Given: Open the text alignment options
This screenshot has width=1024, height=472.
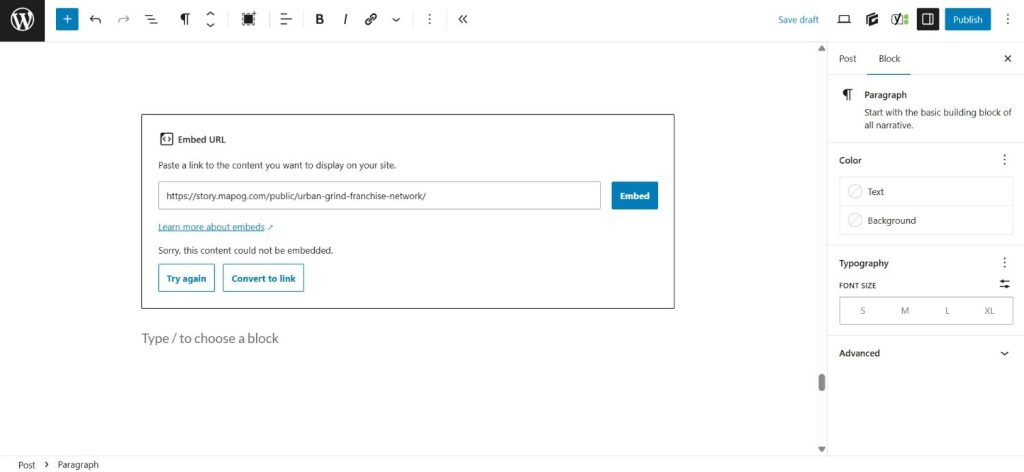Looking at the screenshot, I should (286, 20).
